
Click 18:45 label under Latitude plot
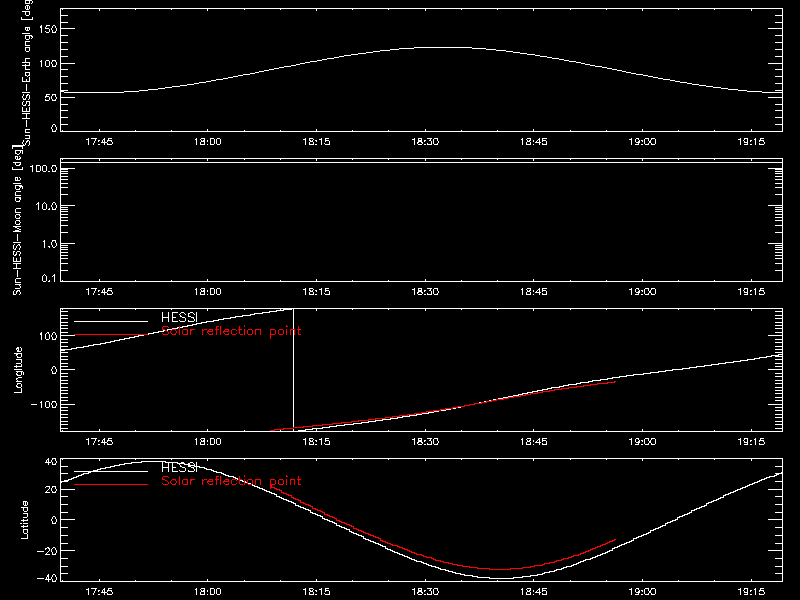tap(534, 591)
